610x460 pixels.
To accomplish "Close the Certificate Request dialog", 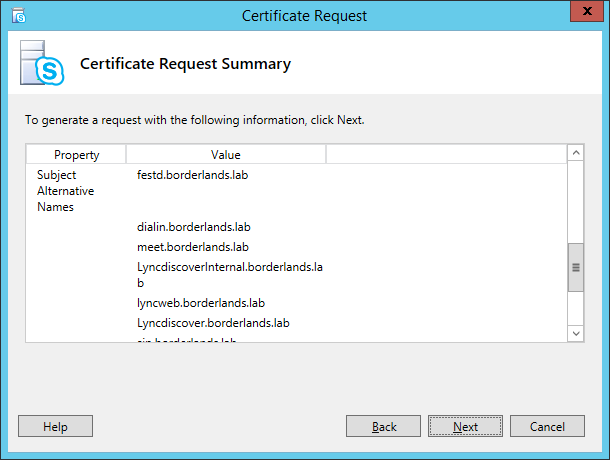I will (x=587, y=11).
